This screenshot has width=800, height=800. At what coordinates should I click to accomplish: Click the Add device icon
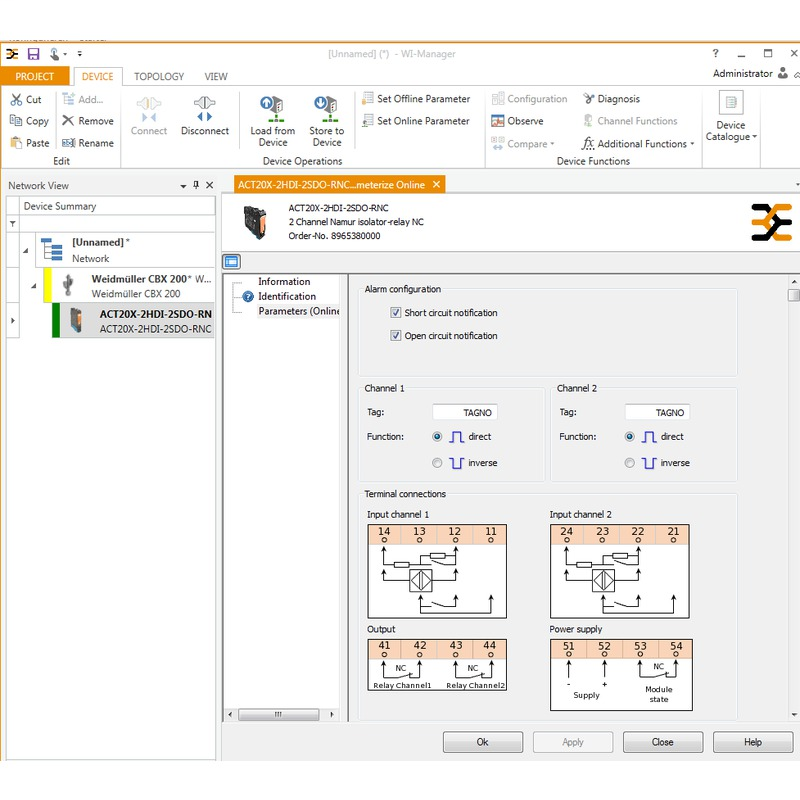(x=68, y=99)
